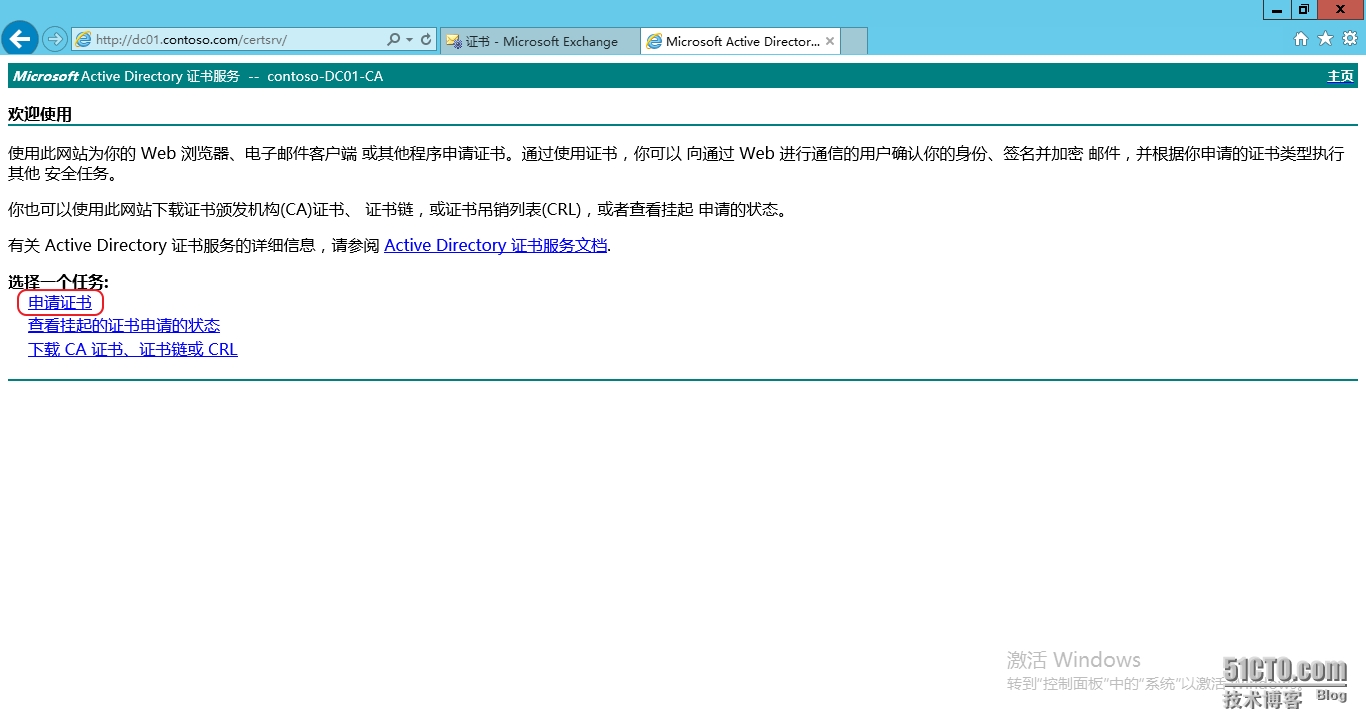
Task: Open the Favorites star panel
Action: tap(1323, 40)
